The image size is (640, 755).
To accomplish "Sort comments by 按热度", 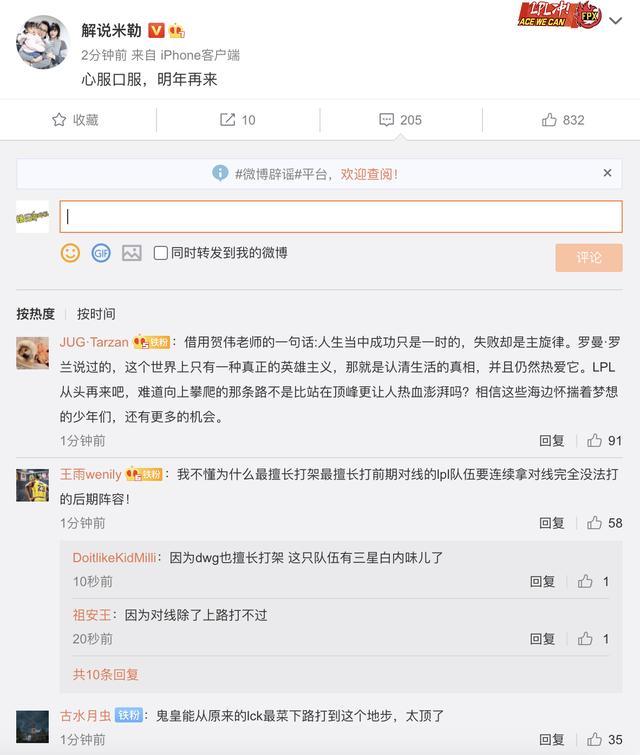I will (x=36, y=314).
